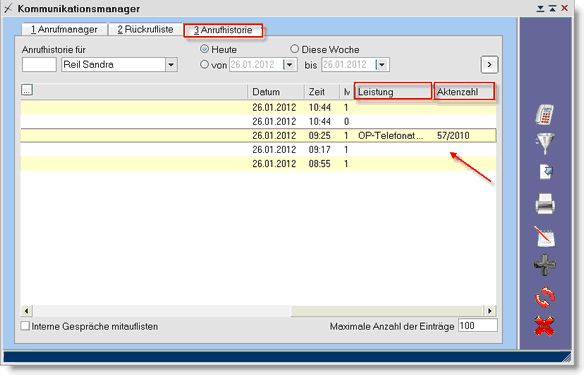Click the expand arrow in the title bar
This screenshot has height=377, width=586.
click(552, 8)
